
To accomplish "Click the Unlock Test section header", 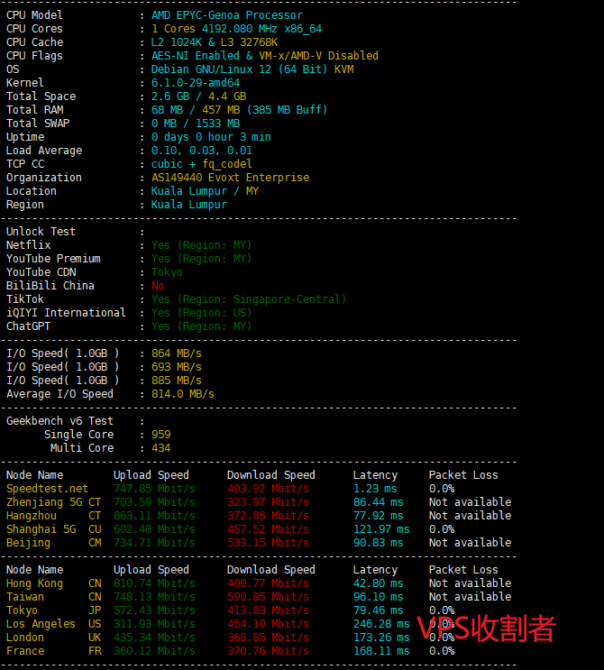I will pos(40,231).
